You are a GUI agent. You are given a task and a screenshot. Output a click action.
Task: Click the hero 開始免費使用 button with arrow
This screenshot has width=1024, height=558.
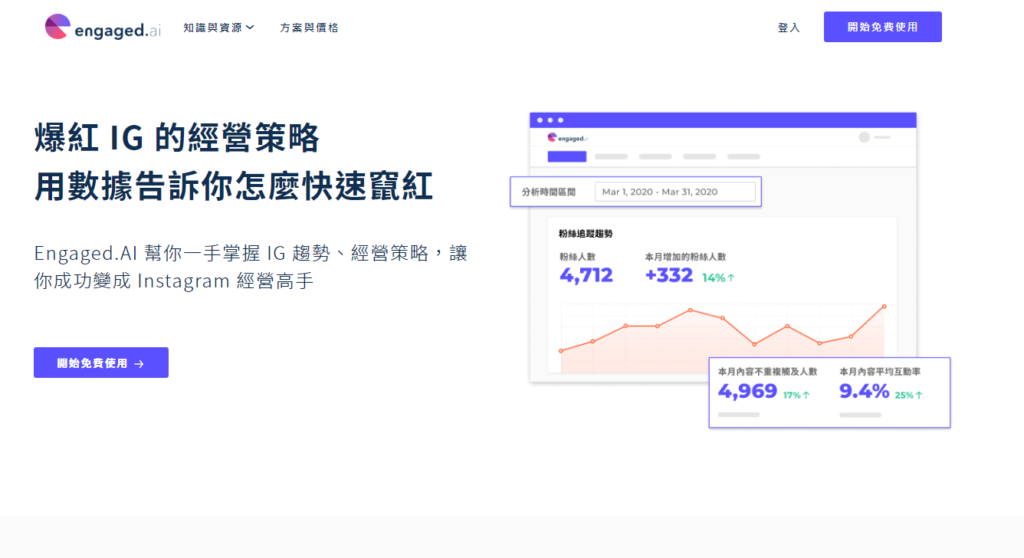pos(101,363)
